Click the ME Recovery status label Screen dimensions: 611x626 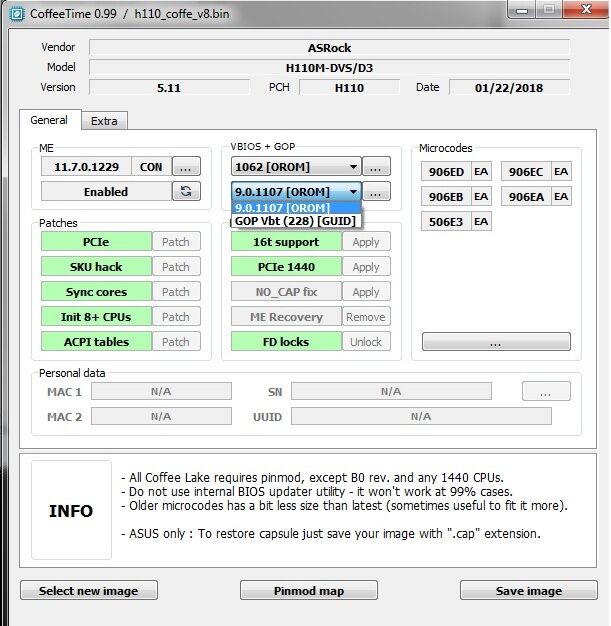[x=286, y=317]
